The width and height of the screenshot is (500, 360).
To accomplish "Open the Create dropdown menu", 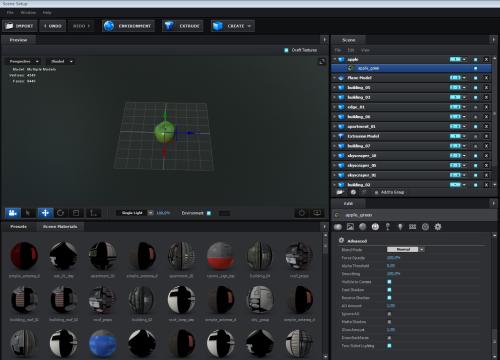I will pyautogui.click(x=233, y=26).
